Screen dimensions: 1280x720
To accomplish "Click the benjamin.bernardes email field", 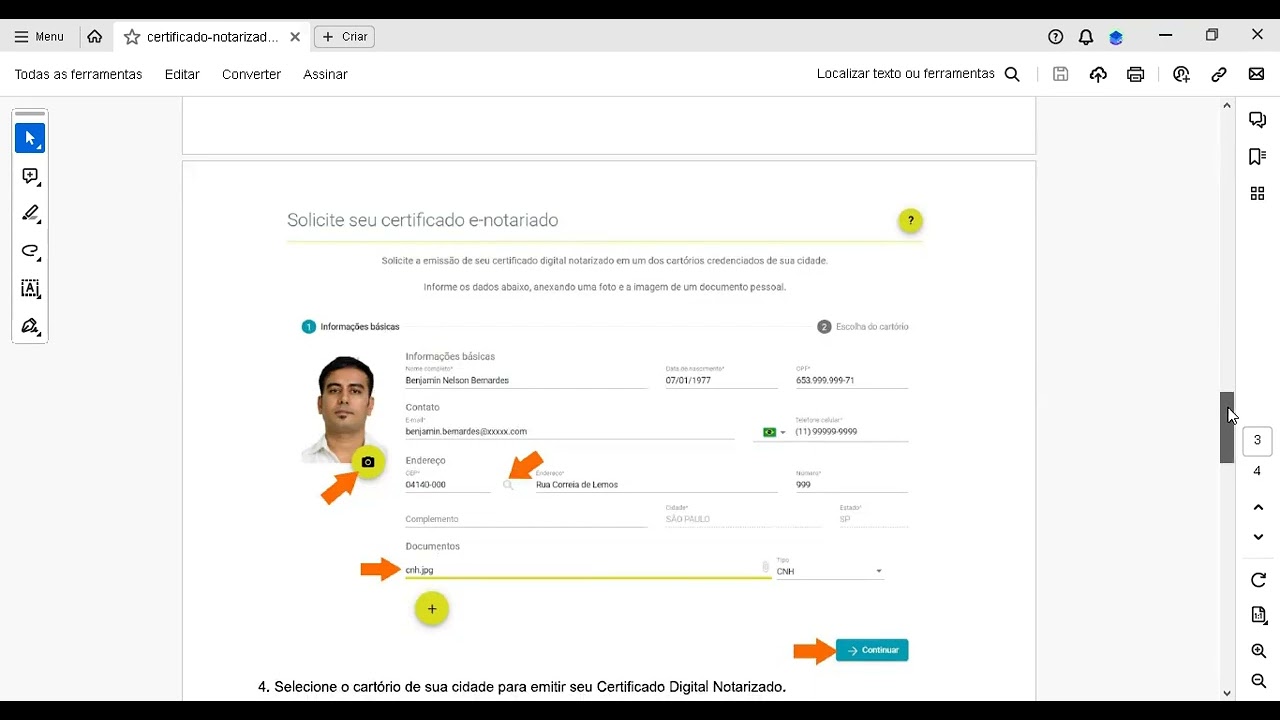I will [x=569, y=432].
